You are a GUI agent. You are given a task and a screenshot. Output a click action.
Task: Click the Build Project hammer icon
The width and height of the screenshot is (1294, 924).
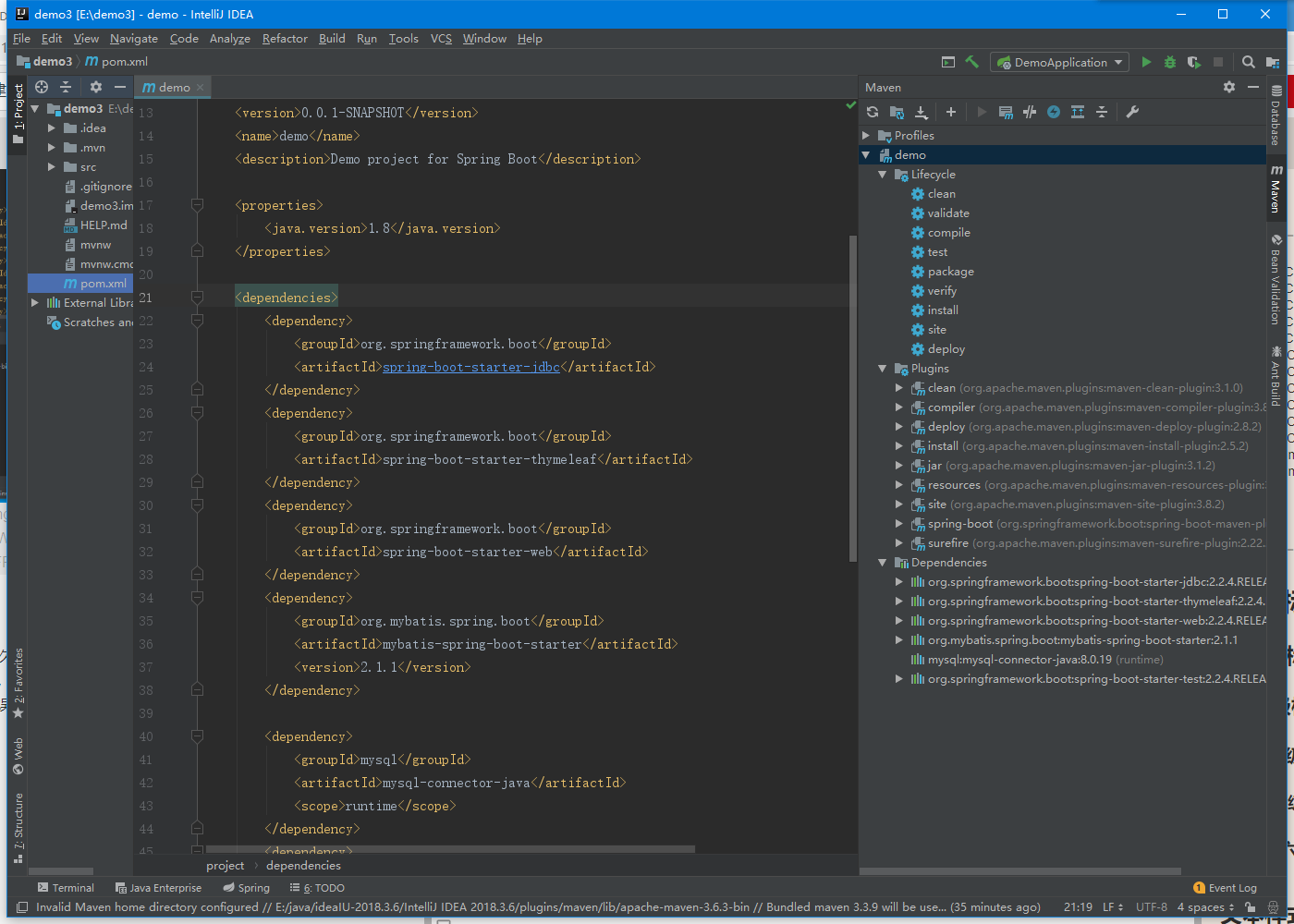pos(972,62)
